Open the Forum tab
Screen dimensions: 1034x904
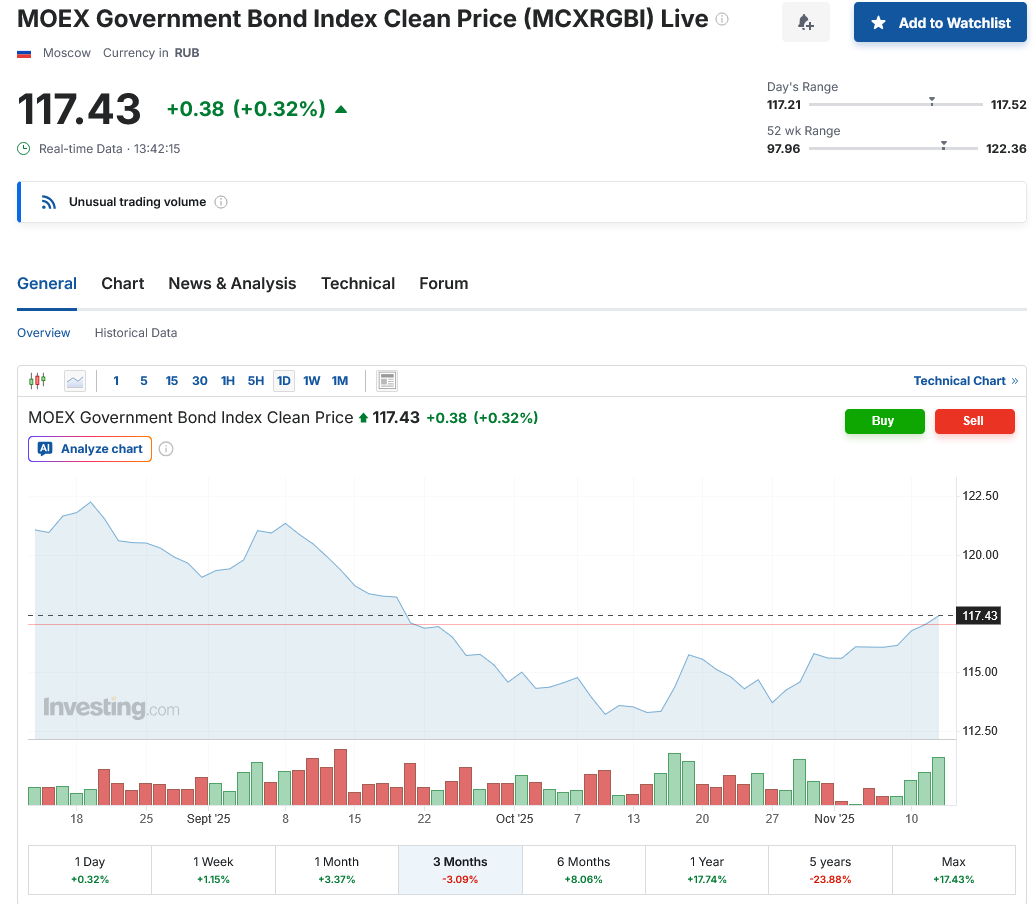(x=444, y=284)
